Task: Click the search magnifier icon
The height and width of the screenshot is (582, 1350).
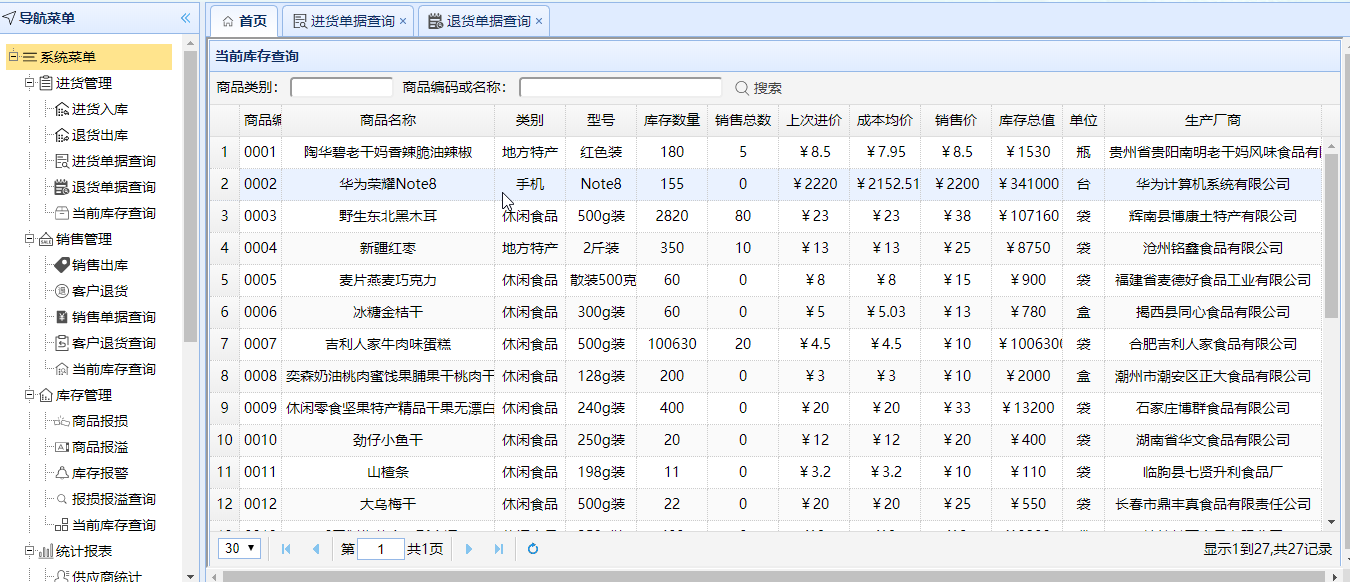Action: pos(742,88)
